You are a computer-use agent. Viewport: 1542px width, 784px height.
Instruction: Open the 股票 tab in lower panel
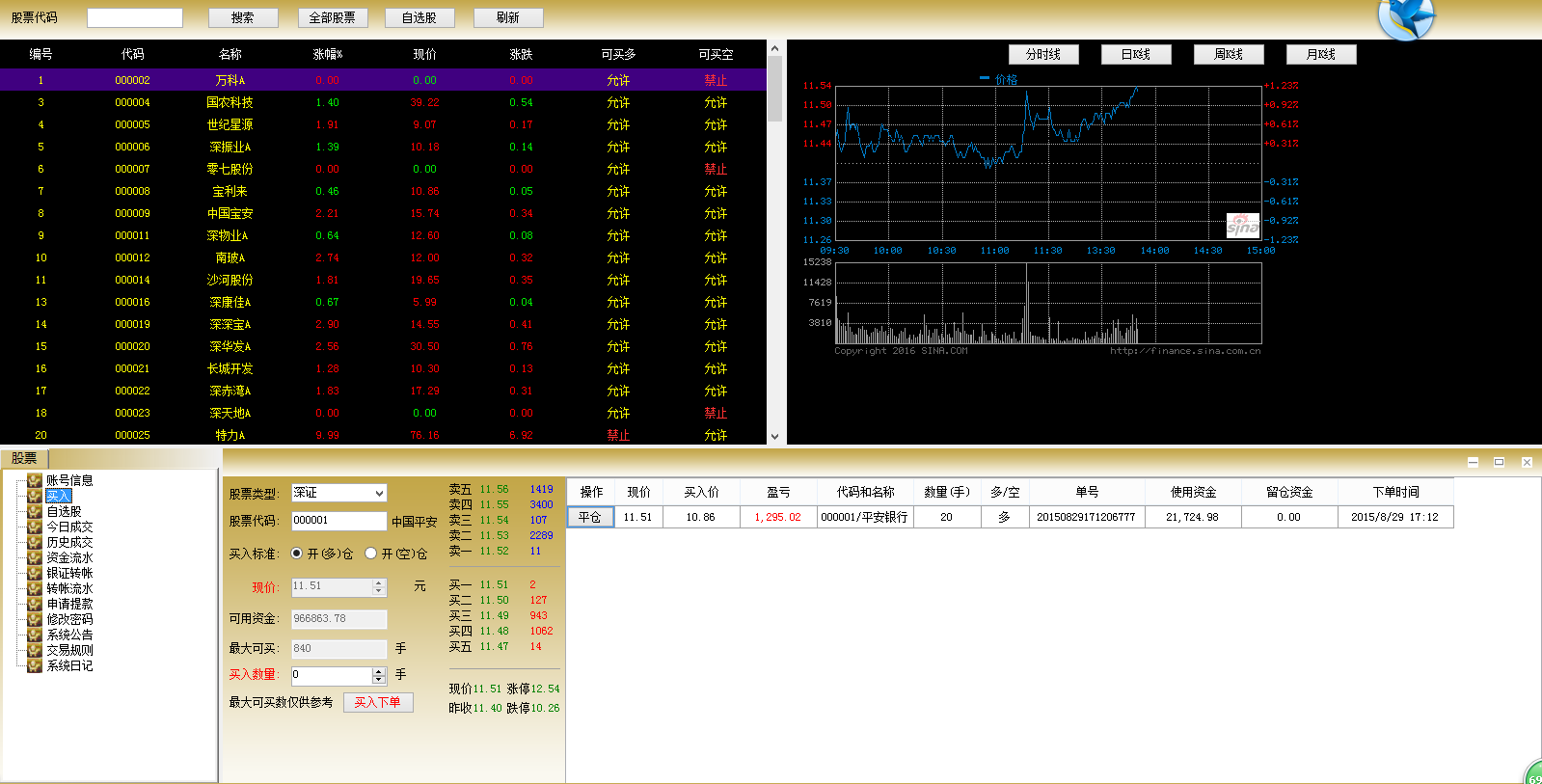point(24,458)
